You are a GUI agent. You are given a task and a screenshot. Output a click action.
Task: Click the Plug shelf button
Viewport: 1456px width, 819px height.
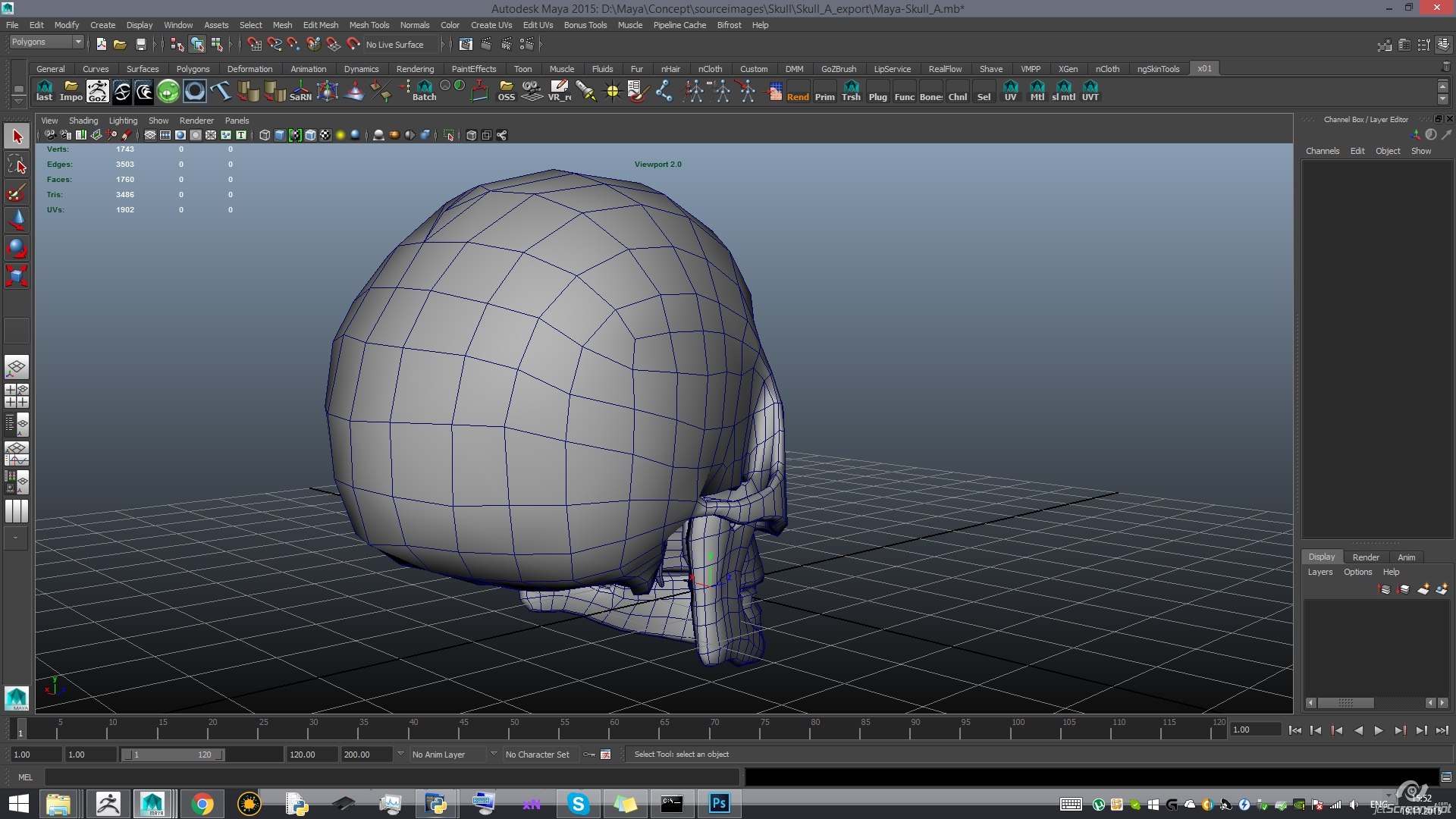pyautogui.click(x=877, y=91)
